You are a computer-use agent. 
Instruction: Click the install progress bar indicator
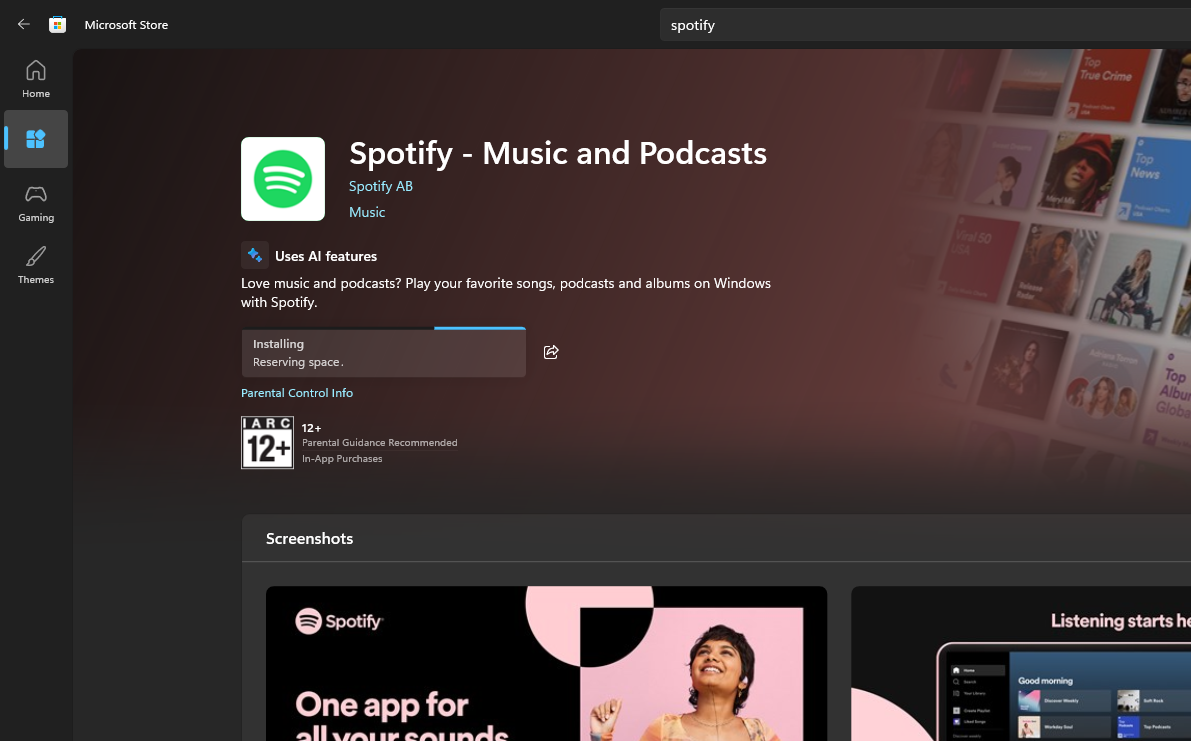pos(479,328)
